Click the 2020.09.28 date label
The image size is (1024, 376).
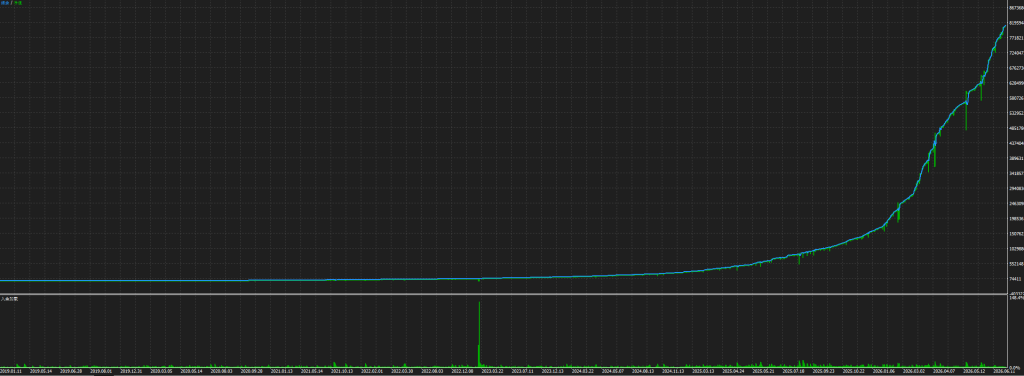(251, 371)
